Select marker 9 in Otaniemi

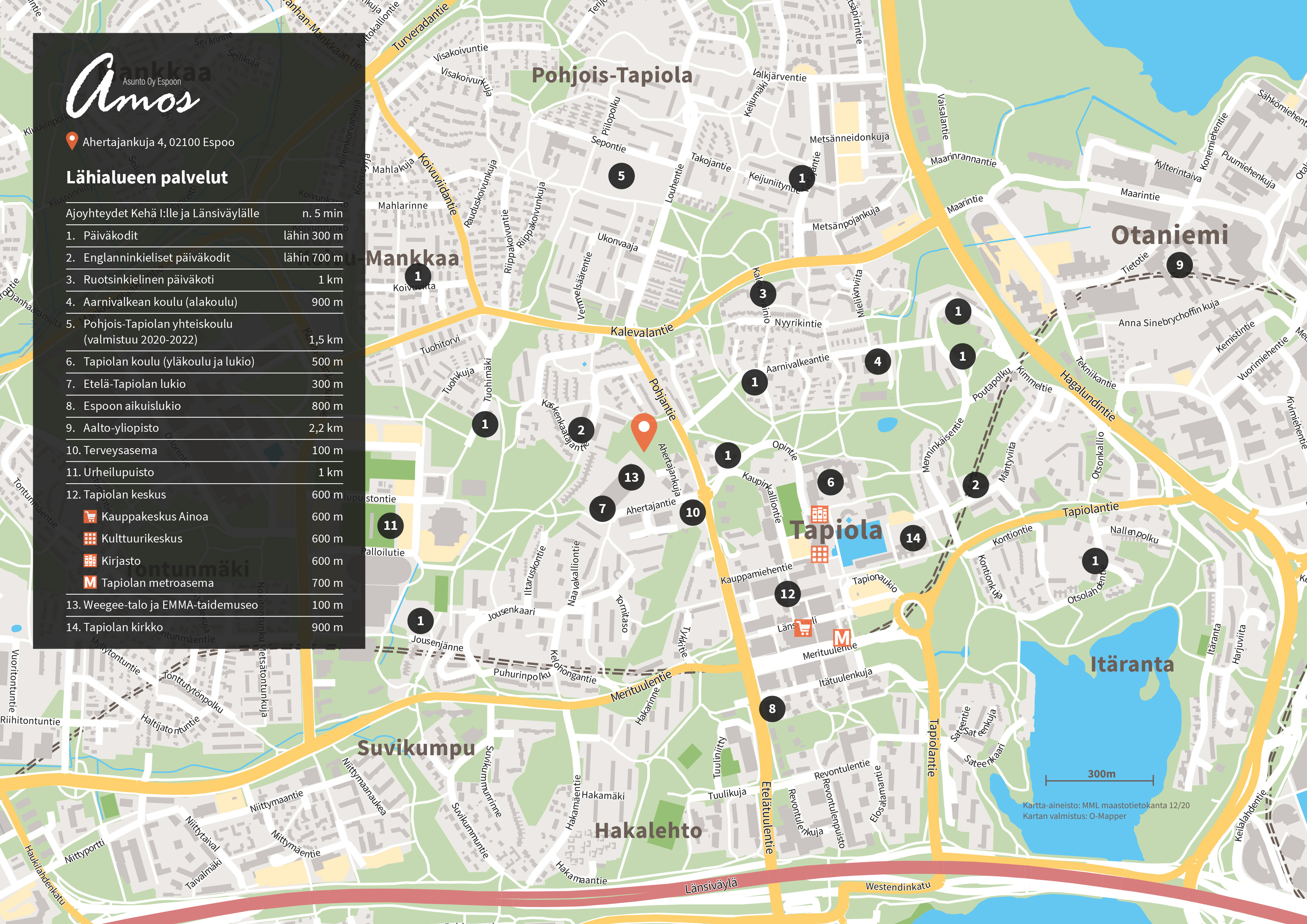click(x=1180, y=265)
